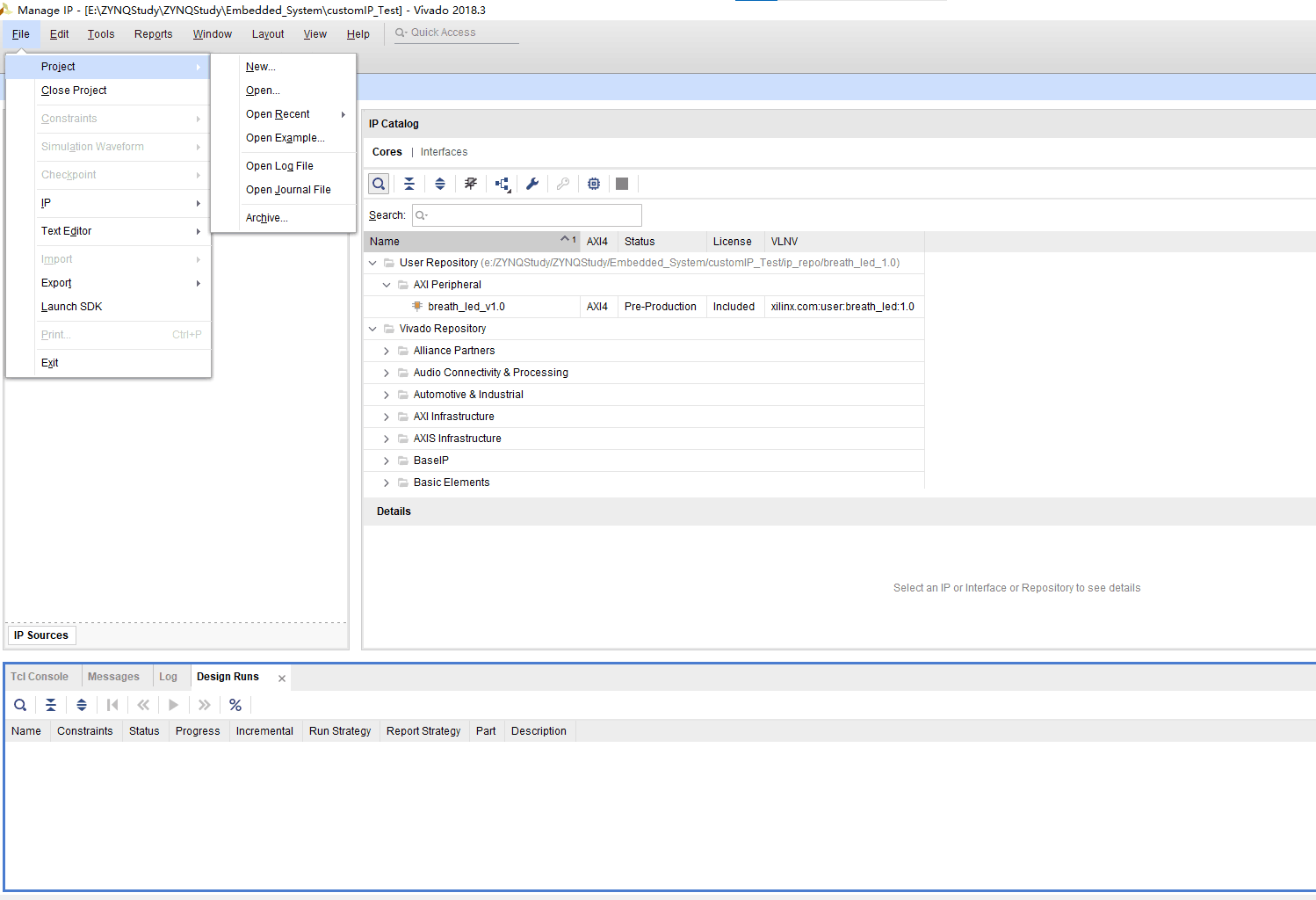Expand the Alliance Partners folder
The image size is (1316, 900).
pyautogui.click(x=387, y=351)
